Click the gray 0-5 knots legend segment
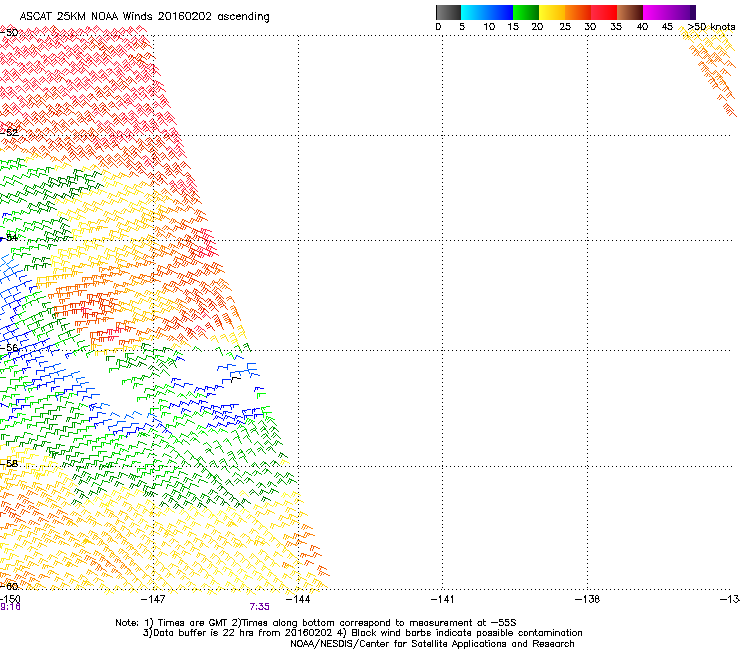The width and height of the screenshot is (740, 650). coord(448,12)
